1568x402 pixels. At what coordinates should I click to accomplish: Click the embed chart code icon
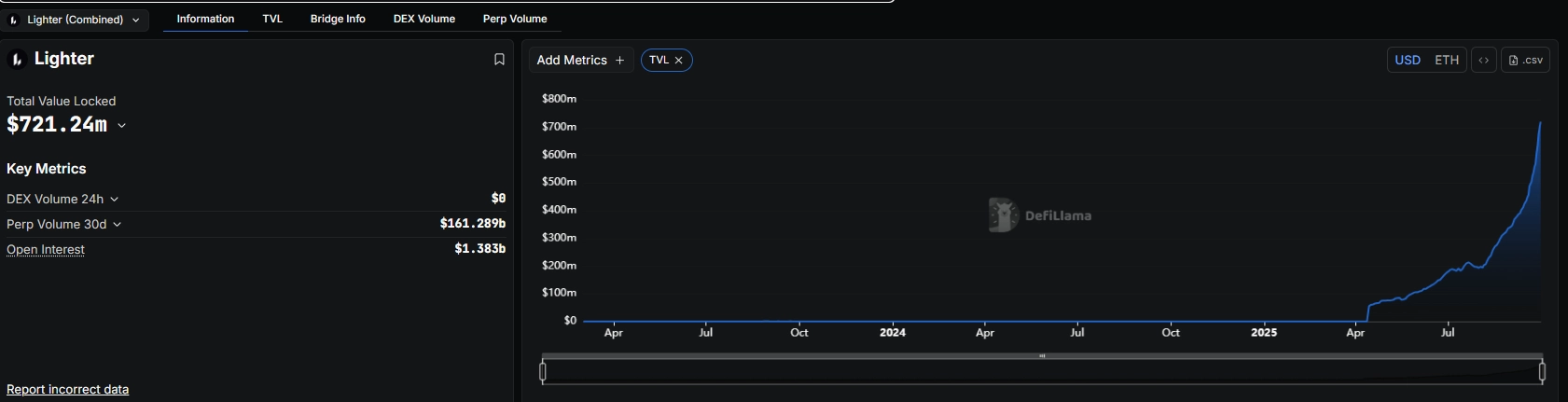tap(1483, 60)
